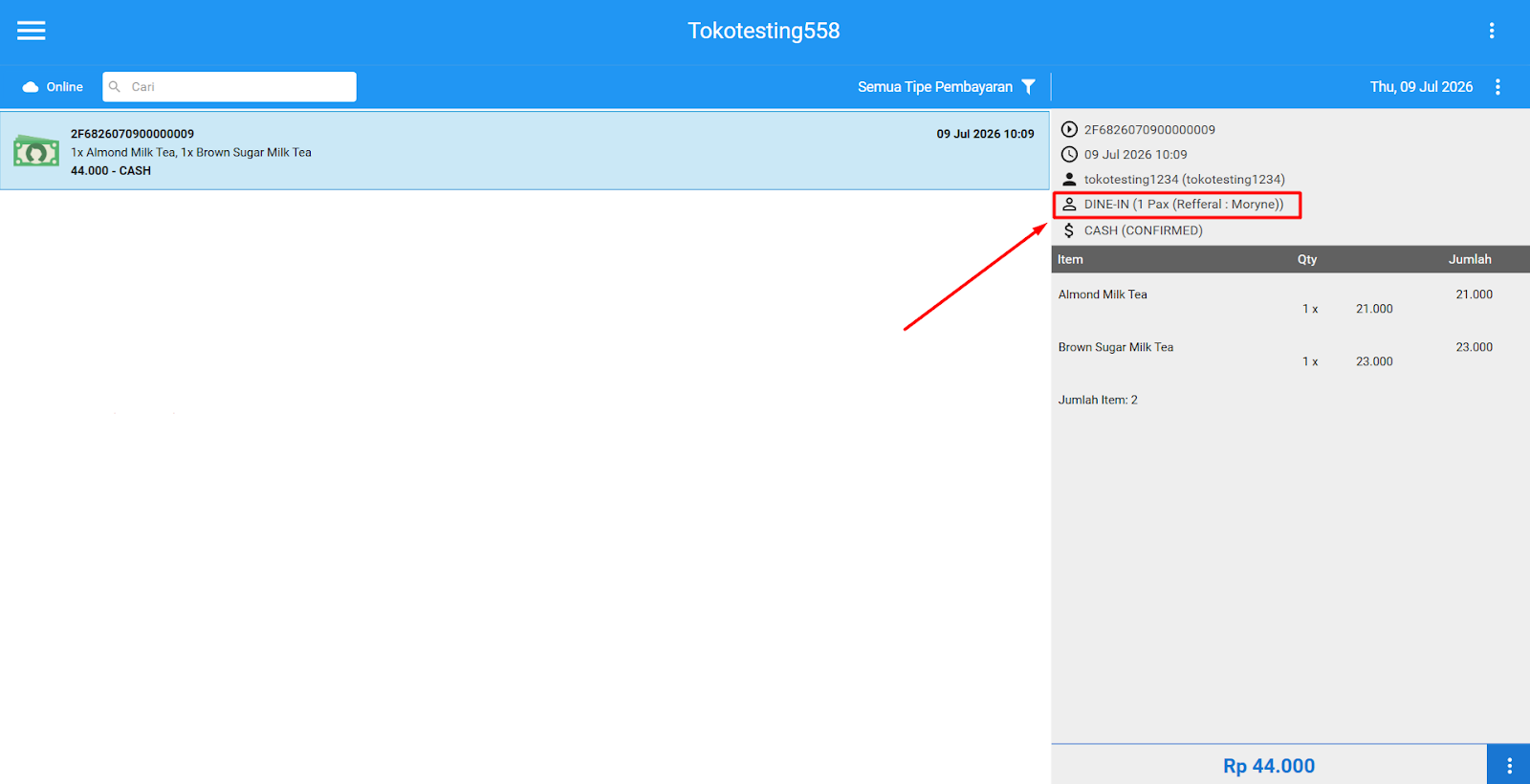This screenshot has height=784, width=1530.
Task: Select the Almond Milk Tea item row
Action: 1288,301
